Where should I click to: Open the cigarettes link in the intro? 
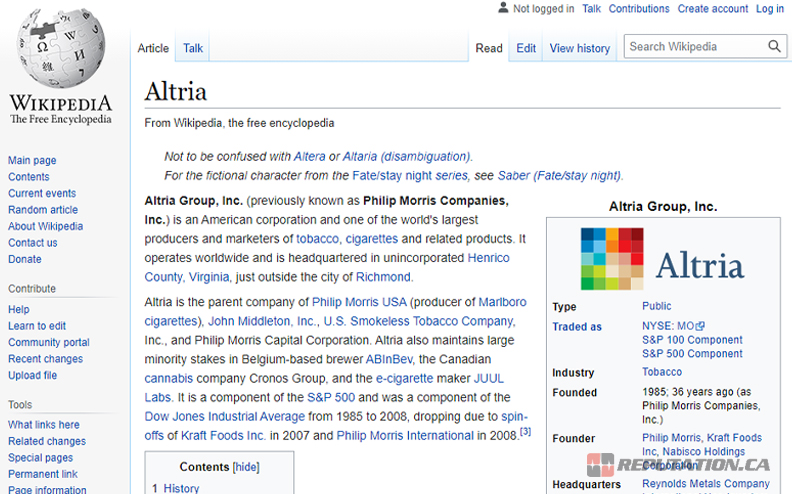click(372, 239)
